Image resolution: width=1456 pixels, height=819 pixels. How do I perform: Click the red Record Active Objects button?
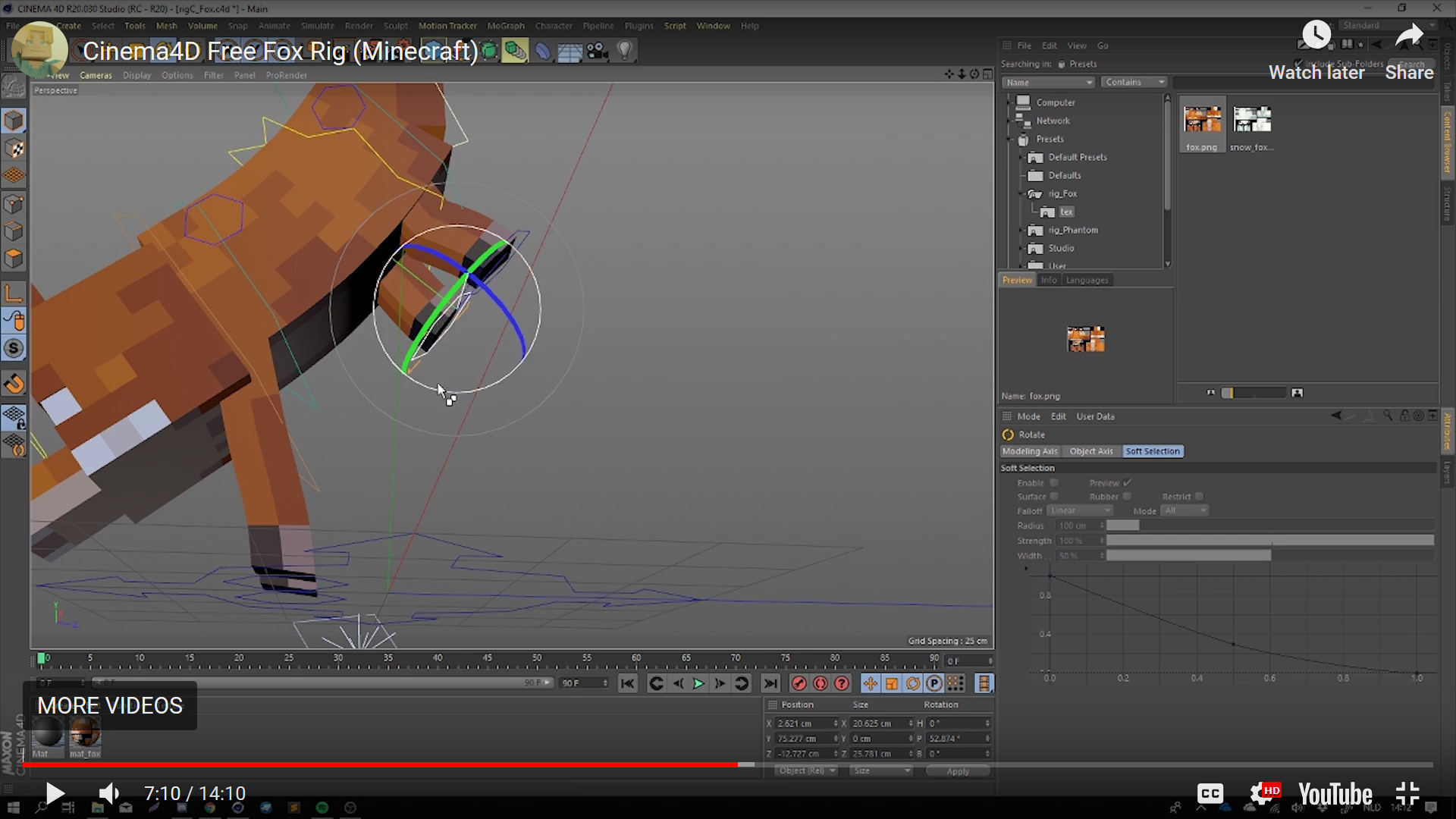coord(799,683)
